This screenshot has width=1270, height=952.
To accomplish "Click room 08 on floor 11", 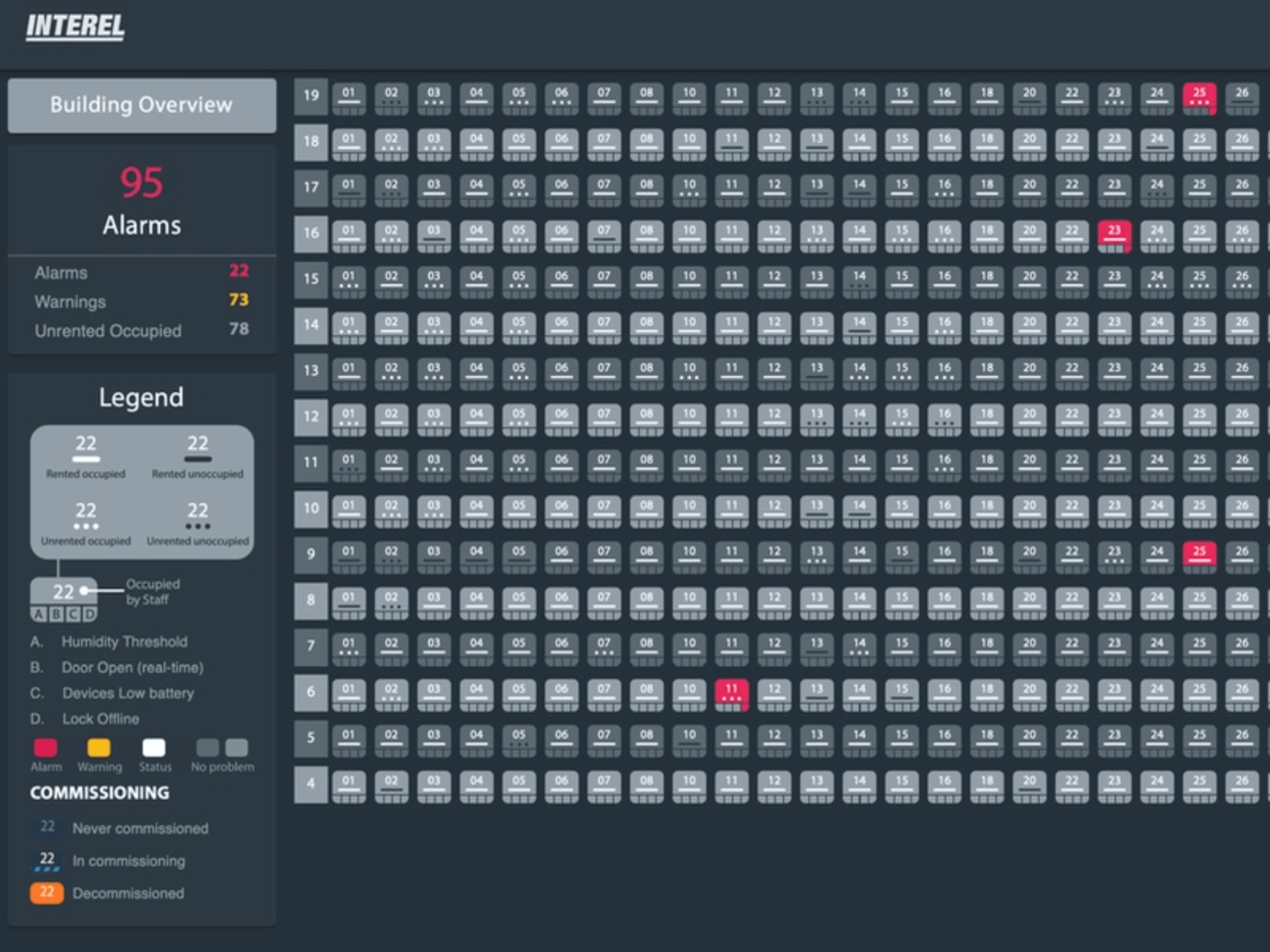I will tap(646, 464).
